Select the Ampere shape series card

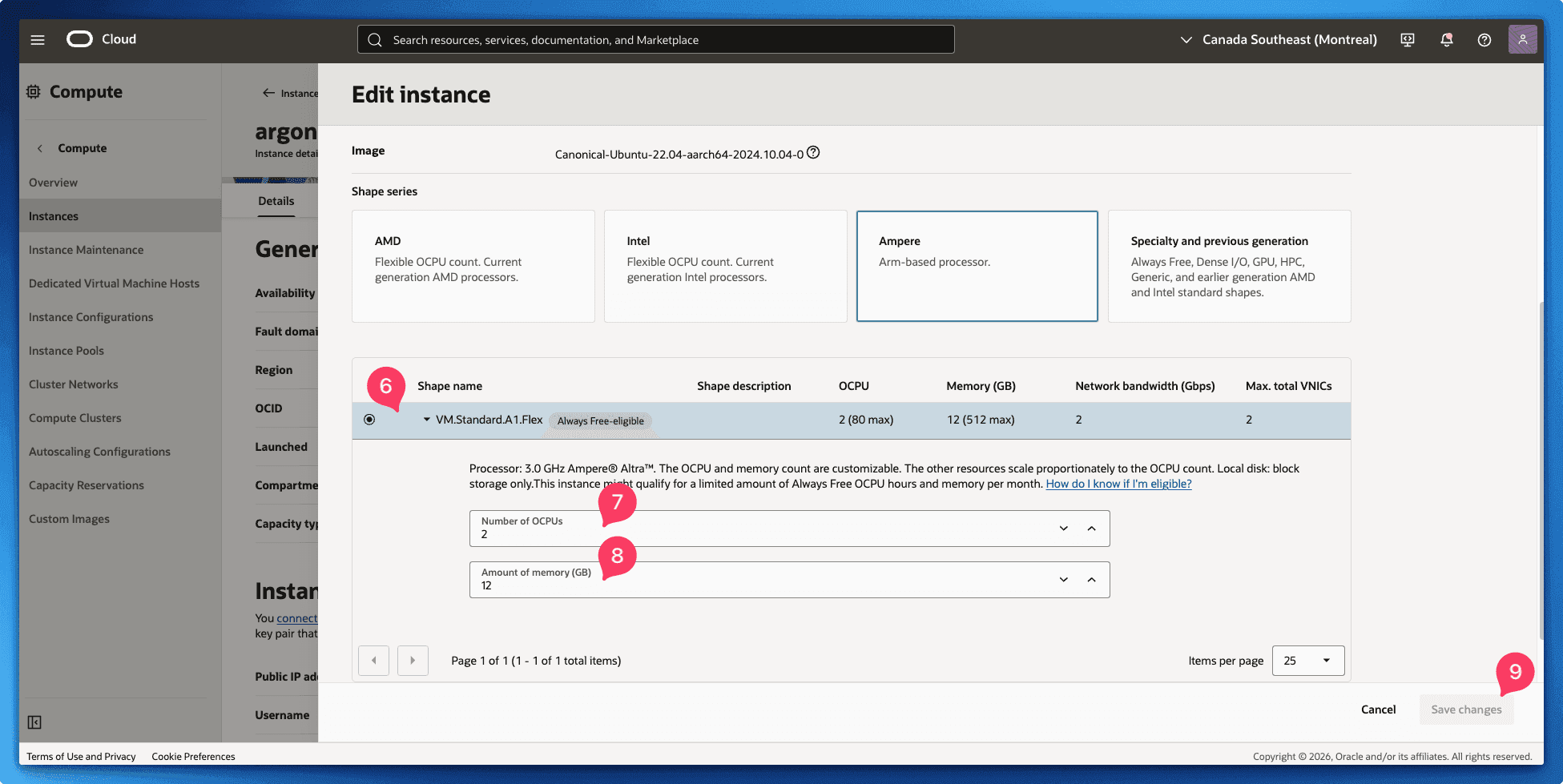coord(977,267)
